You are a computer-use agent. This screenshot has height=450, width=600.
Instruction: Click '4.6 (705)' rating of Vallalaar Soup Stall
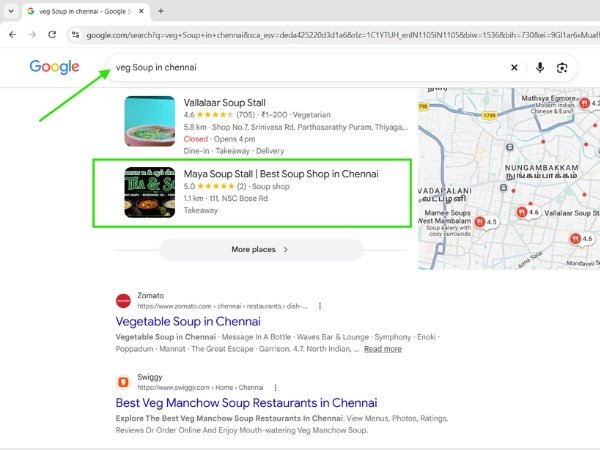click(219, 115)
